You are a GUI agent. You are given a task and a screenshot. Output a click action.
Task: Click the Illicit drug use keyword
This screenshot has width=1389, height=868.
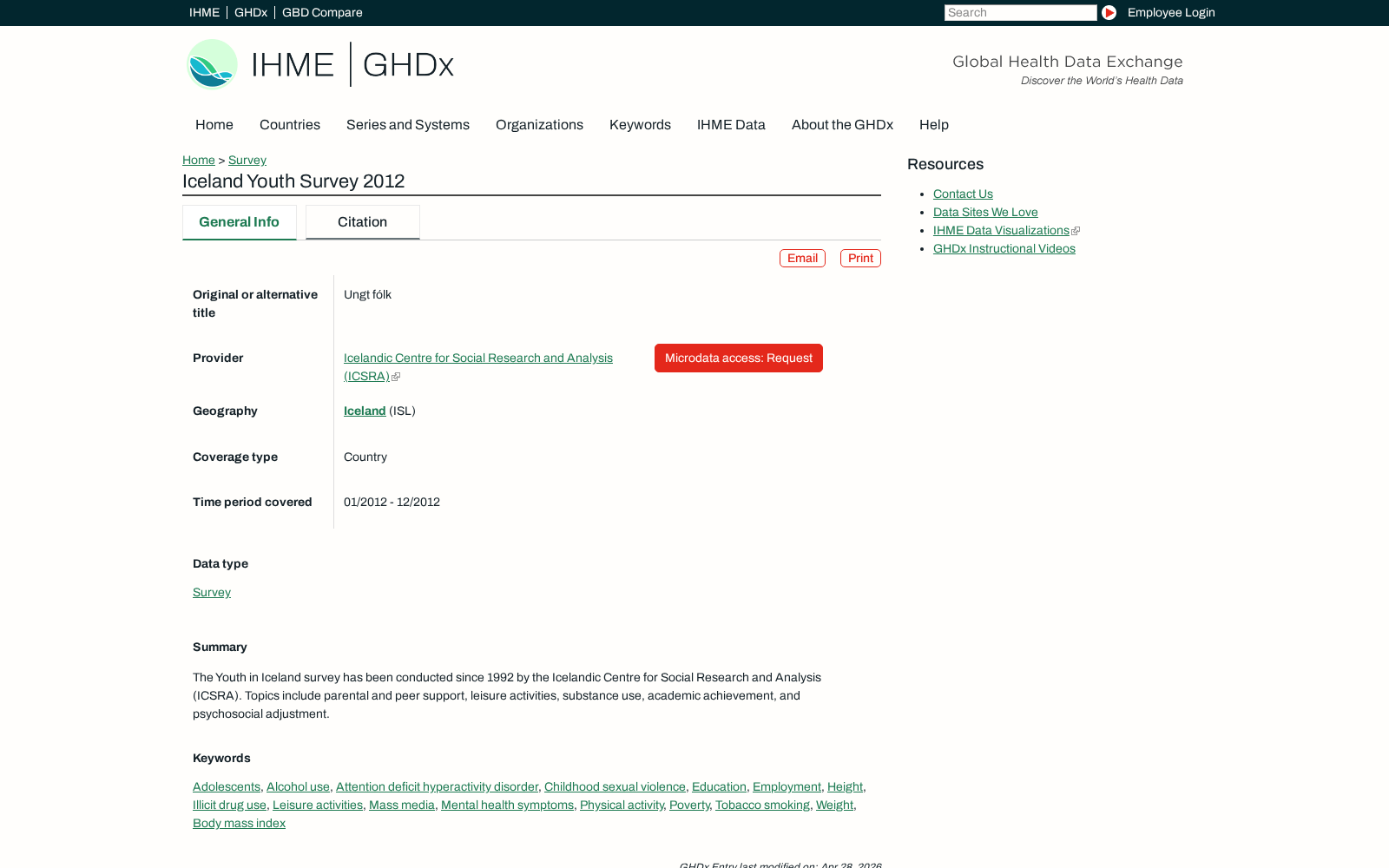tap(229, 805)
